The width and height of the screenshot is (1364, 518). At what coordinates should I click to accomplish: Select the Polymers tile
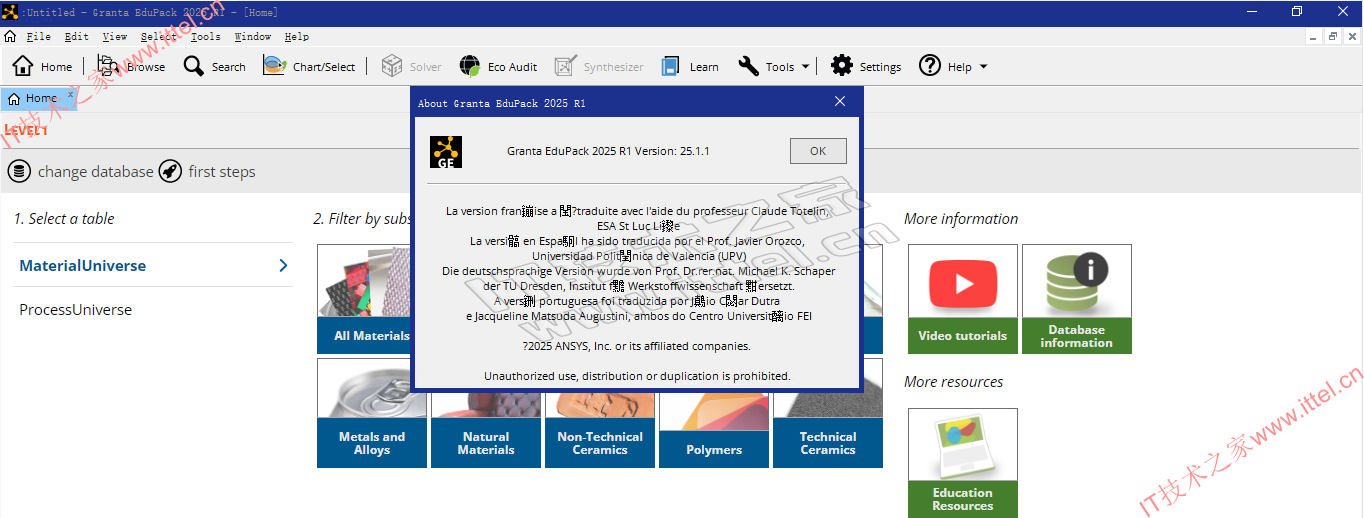click(714, 429)
